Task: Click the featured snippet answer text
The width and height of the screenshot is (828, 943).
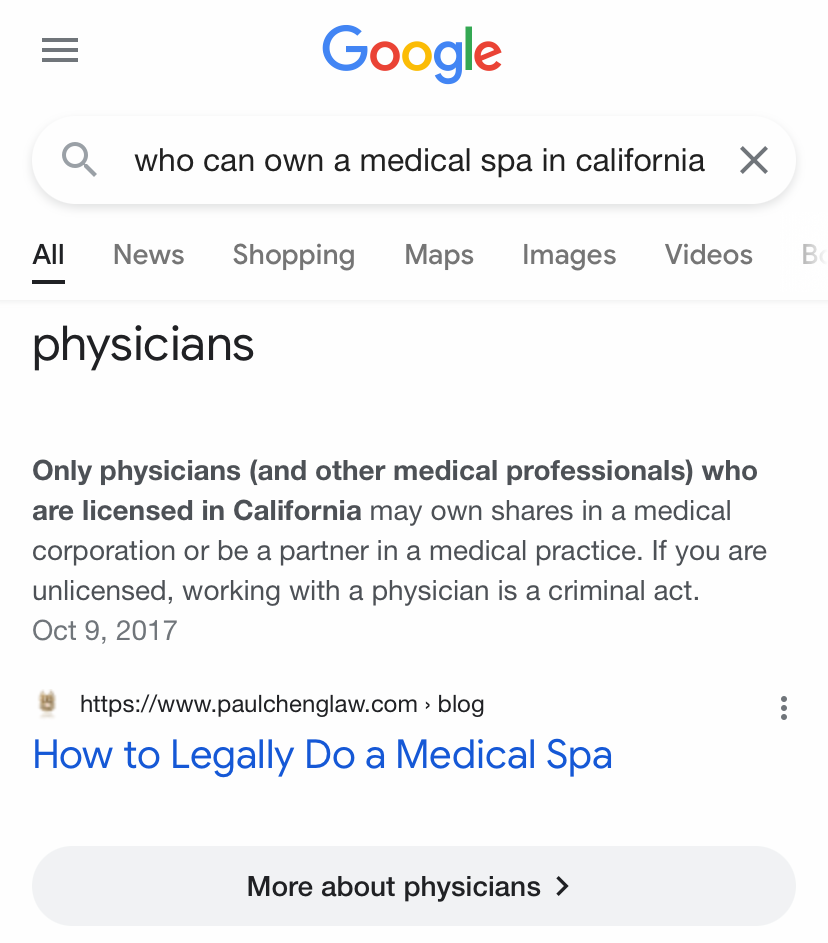Action: [400, 530]
